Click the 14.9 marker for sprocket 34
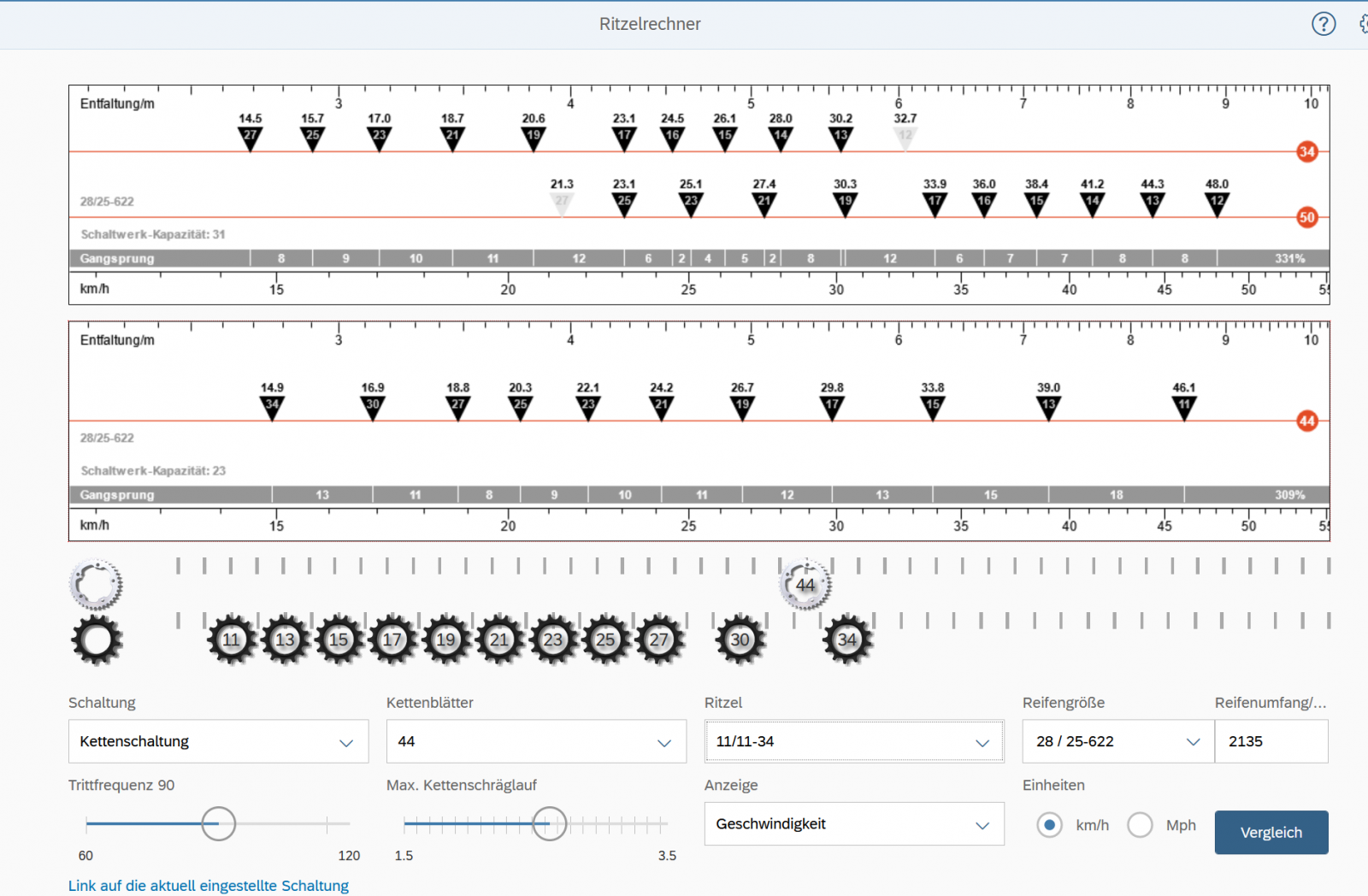Screen dimensions: 1368x896 [x=272, y=407]
